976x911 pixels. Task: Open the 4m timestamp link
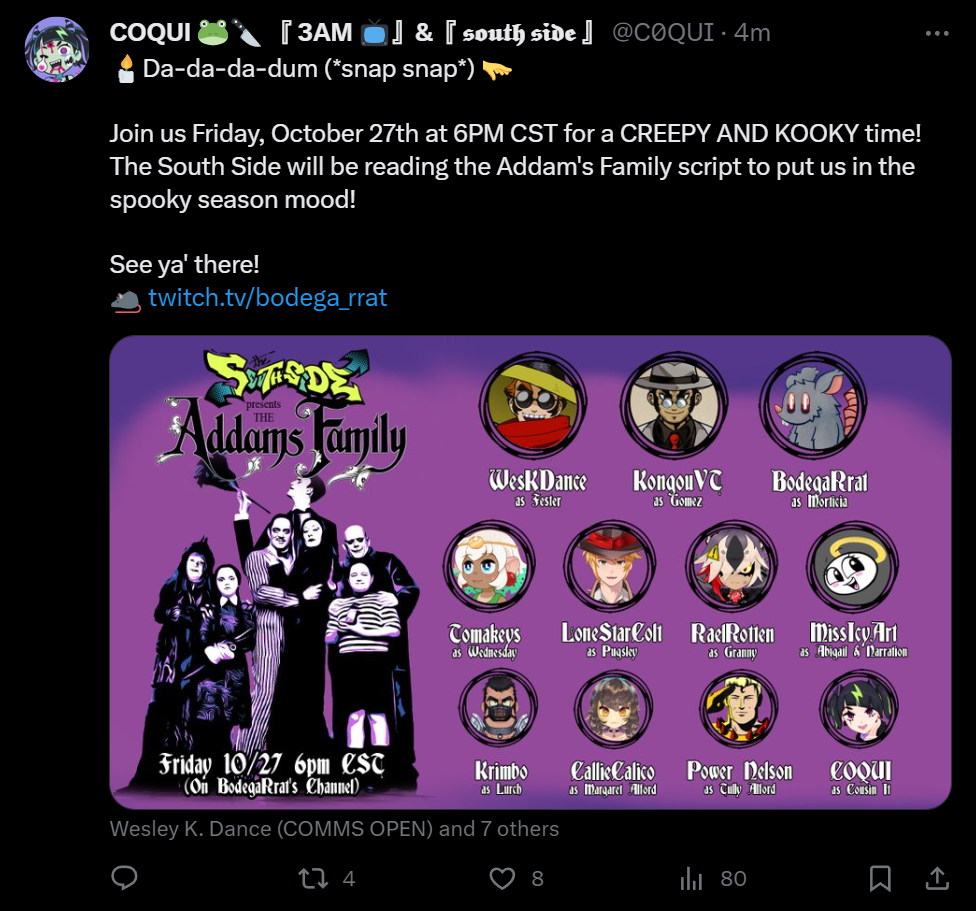point(752,32)
